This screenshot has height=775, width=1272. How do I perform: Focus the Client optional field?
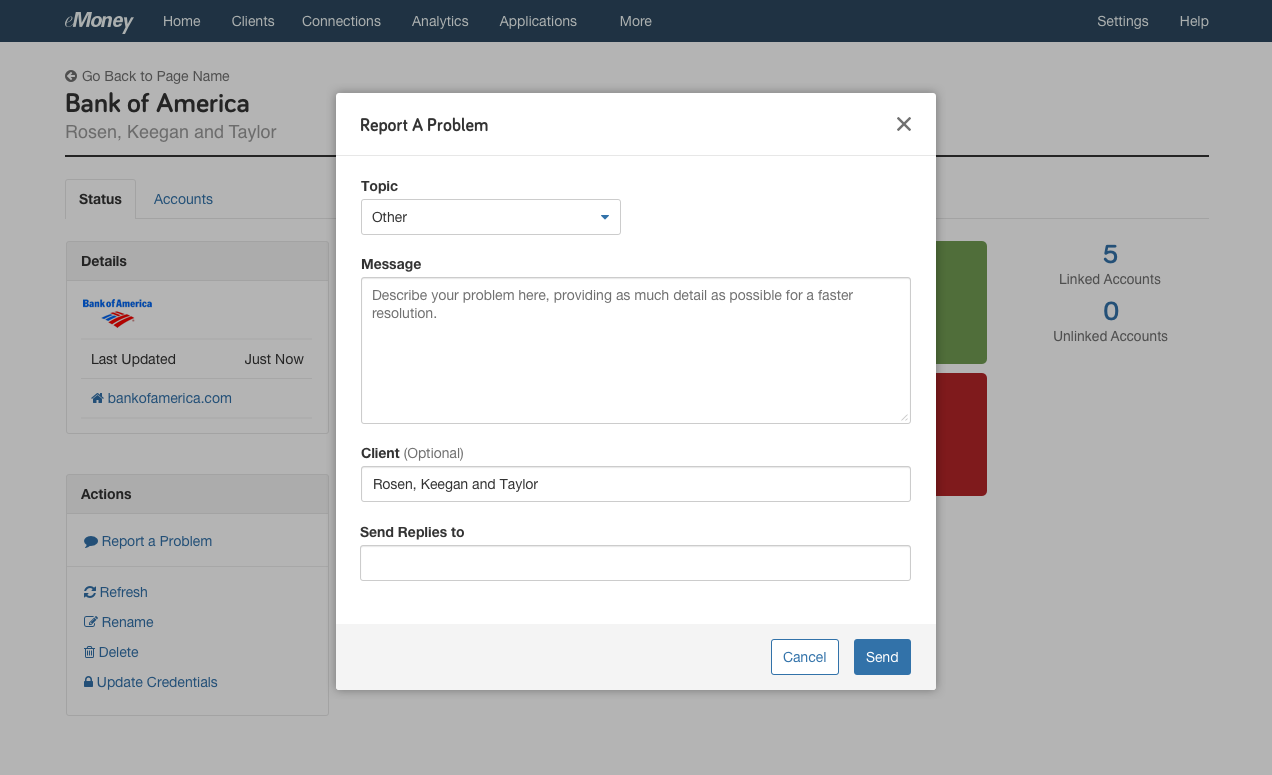[636, 484]
